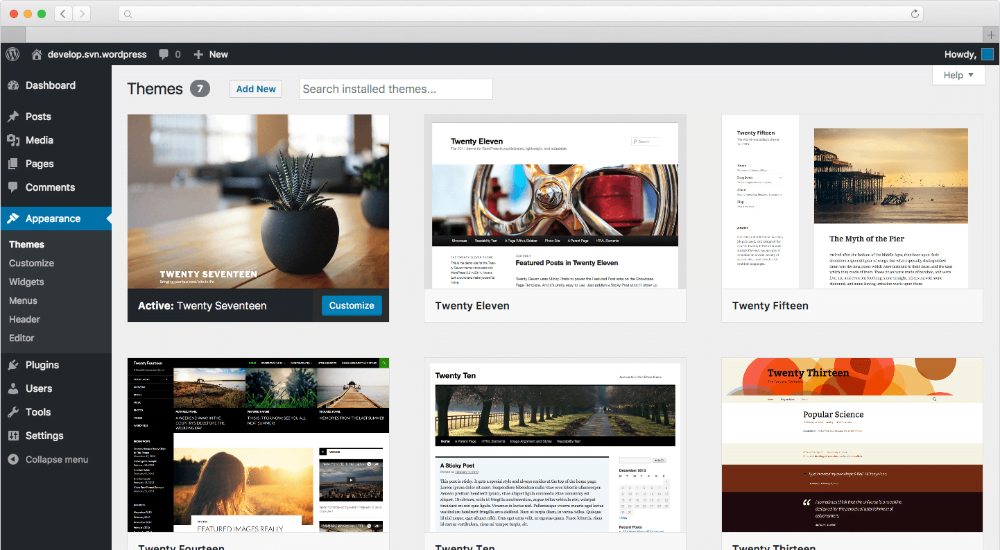
Task: Click the plus icon next to New
Action: coord(198,54)
